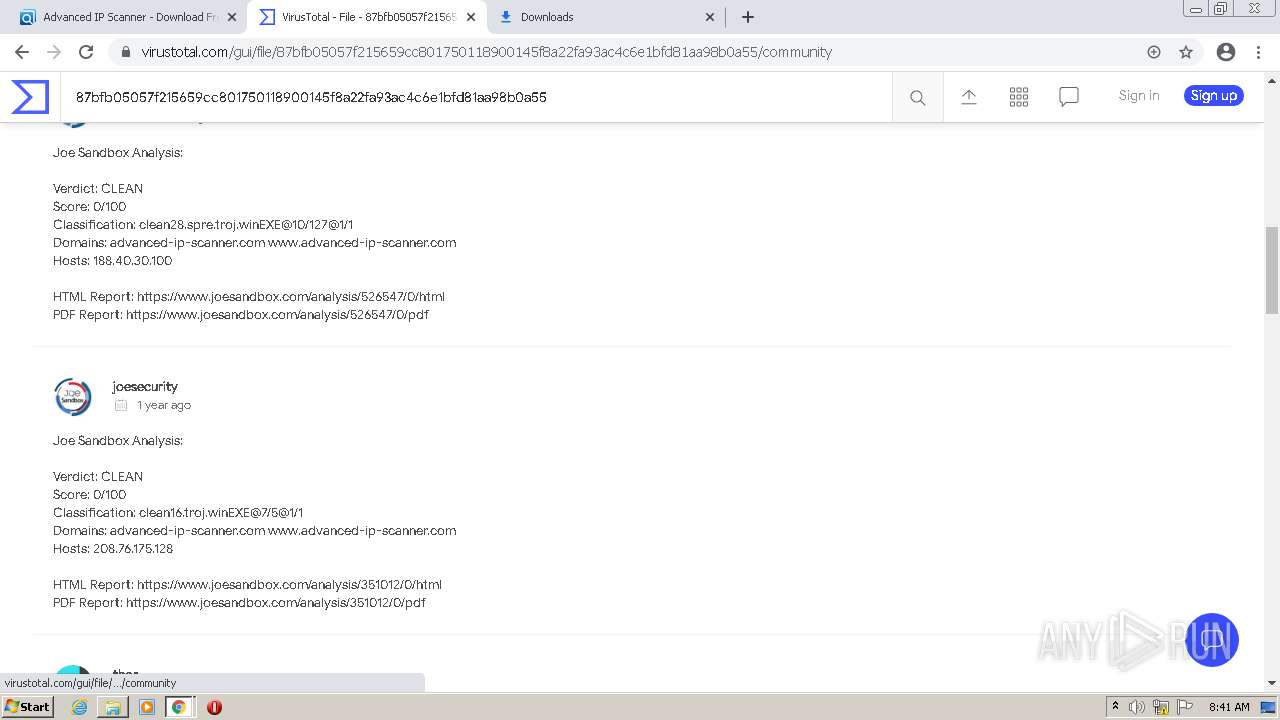1280x720 pixels.
Task: Click the calendar icon beside 1 year ago
Action: [121, 405]
